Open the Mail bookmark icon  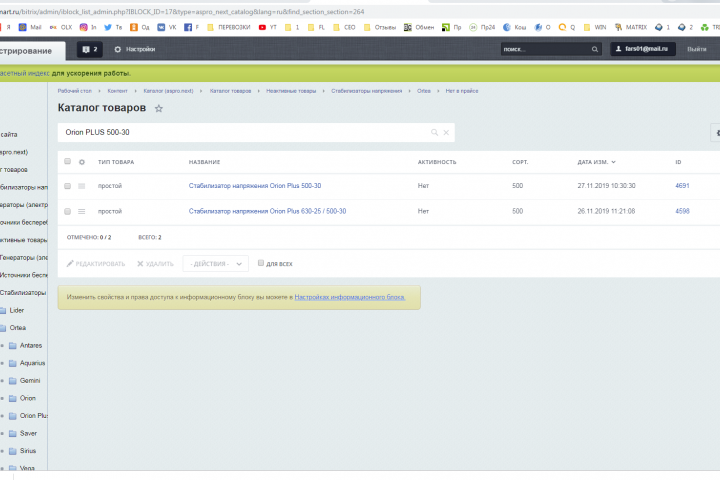[22, 28]
